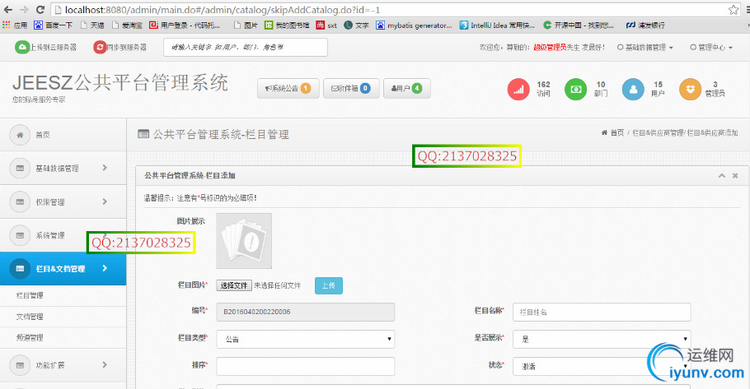Screen dimensions: 750x389
Task: Click the blue upload button
Action: (329, 286)
